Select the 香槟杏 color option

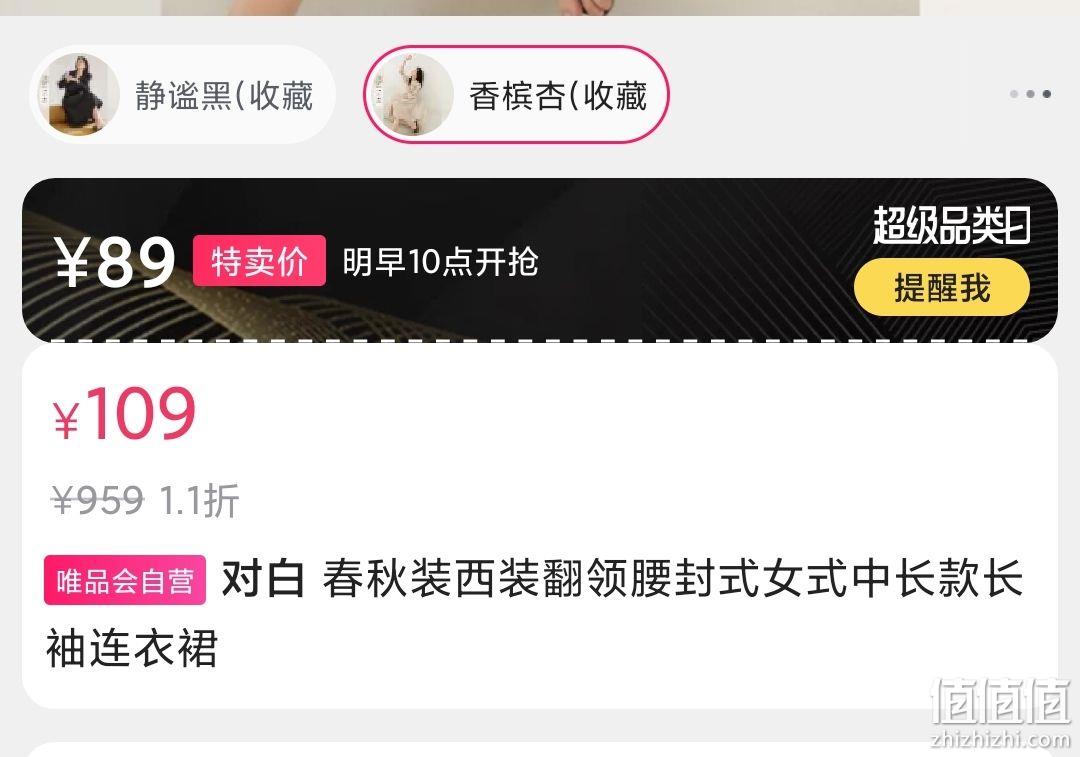516,94
